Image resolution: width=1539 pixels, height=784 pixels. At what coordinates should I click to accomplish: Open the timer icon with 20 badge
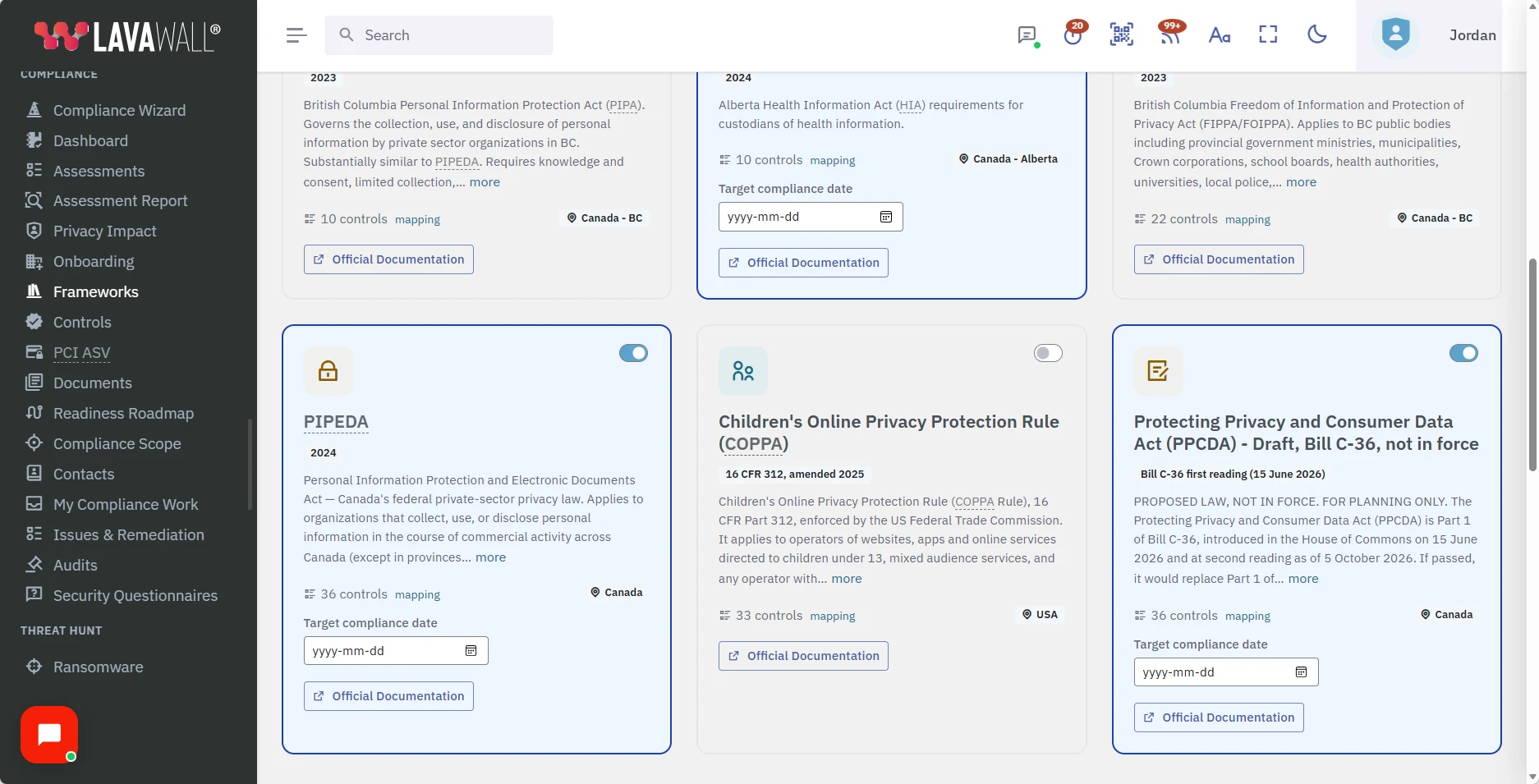(1073, 35)
